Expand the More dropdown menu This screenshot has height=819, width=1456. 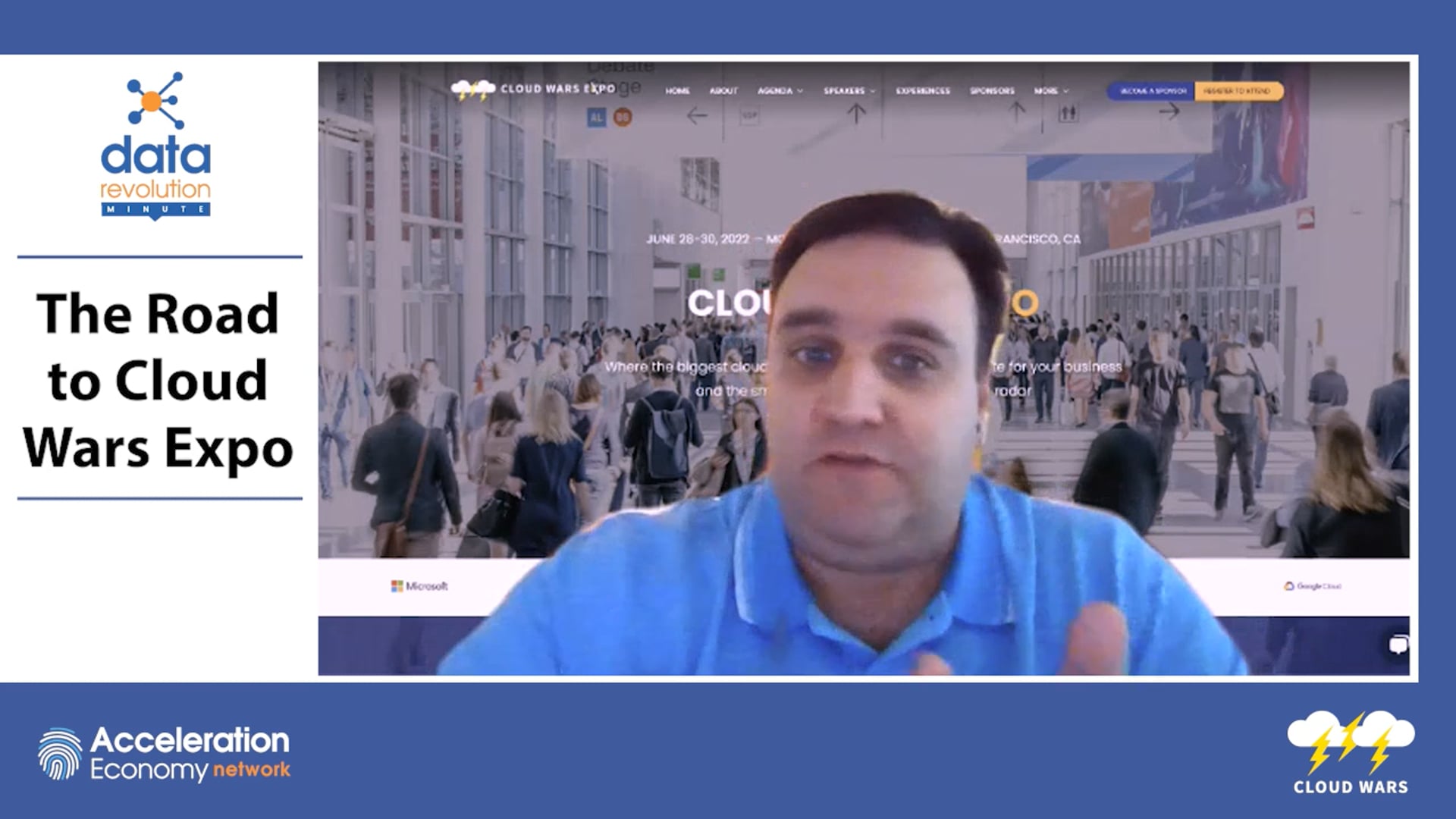[x=1051, y=91]
